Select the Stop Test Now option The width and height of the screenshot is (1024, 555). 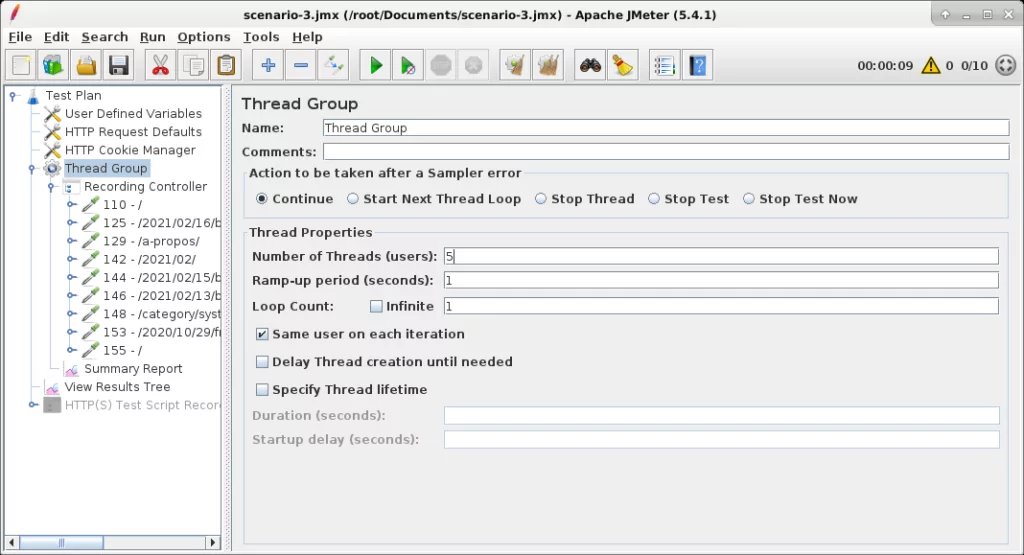(x=748, y=198)
